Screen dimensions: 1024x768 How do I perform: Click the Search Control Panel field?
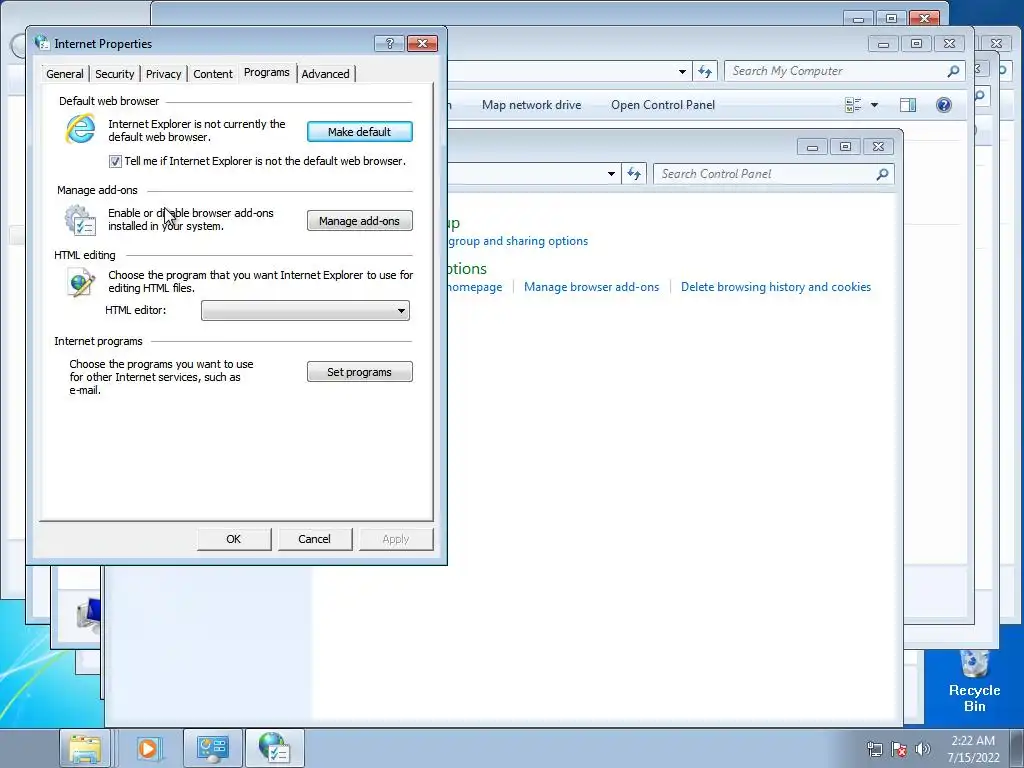click(x=774, y=174)
